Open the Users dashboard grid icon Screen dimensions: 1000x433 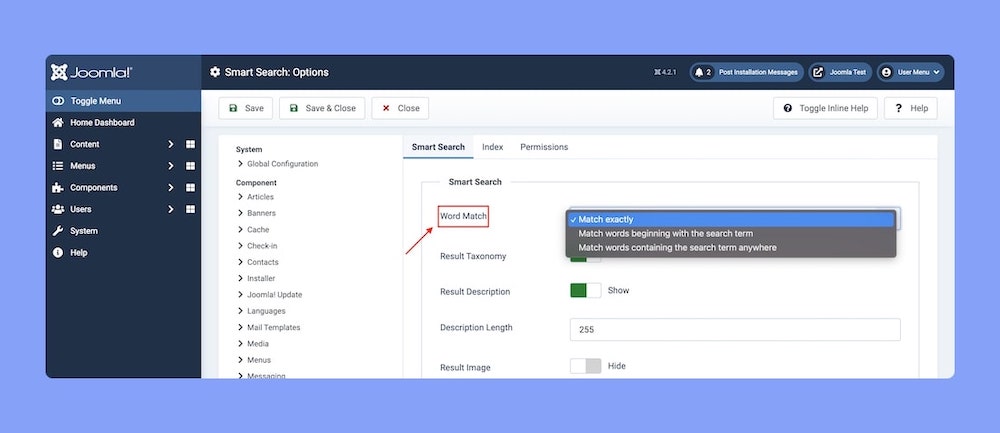[x=190, y=209]
